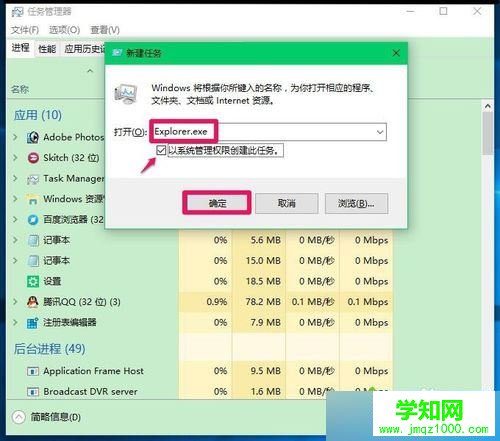Click the 注册表编辑器 icon
500x441 pixels.
(x=33, y=323)
